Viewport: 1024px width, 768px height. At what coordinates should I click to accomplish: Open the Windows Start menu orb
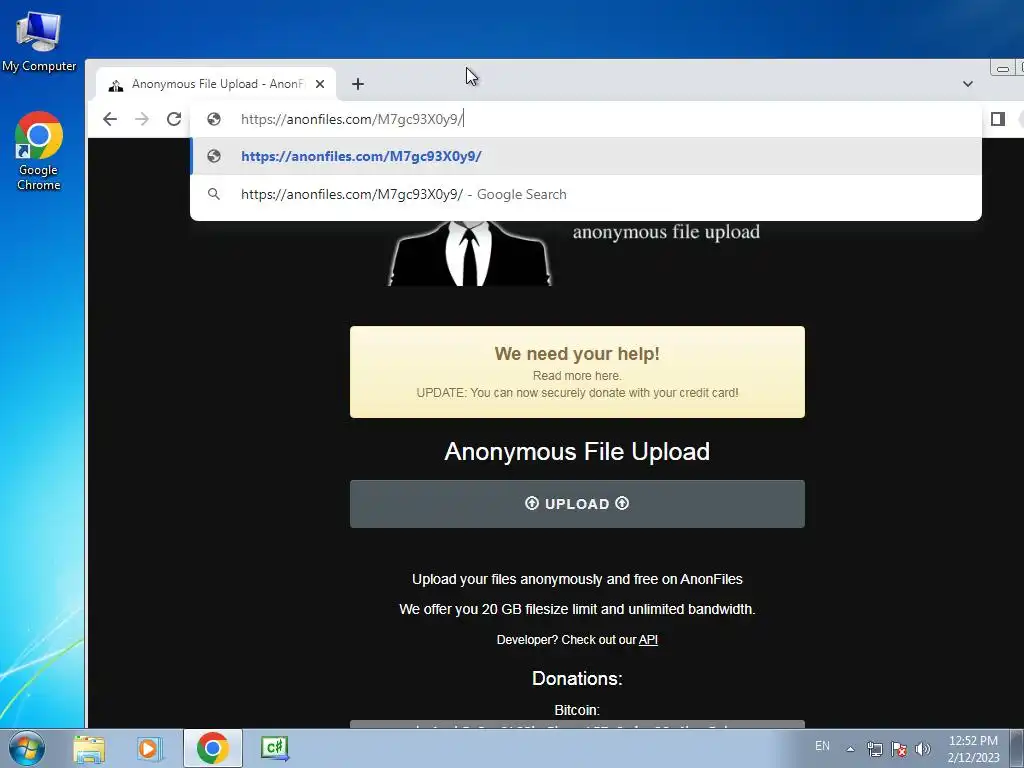(x=27, y=748)
